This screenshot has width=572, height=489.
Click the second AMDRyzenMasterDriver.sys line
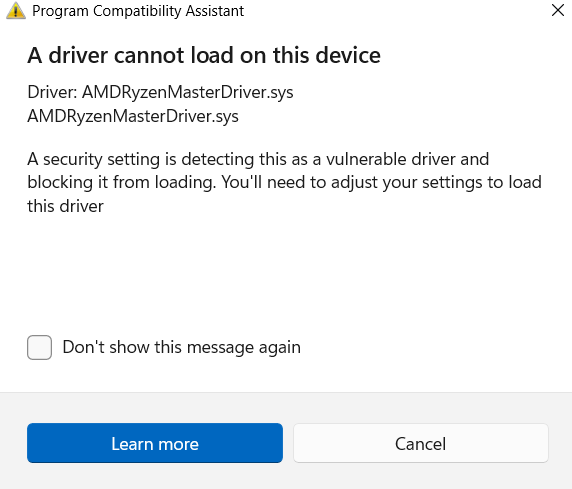point(133,116)
